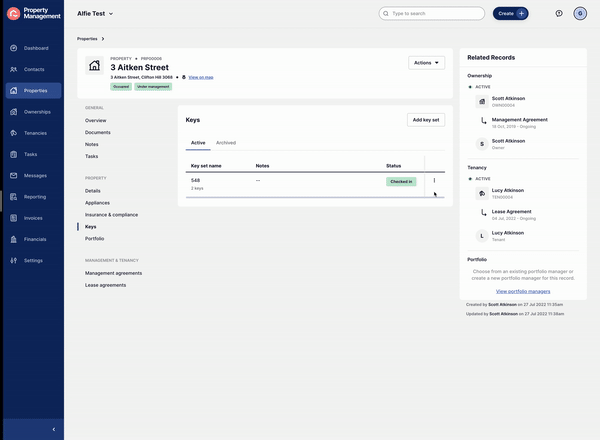Click the Under management tag

153,87
